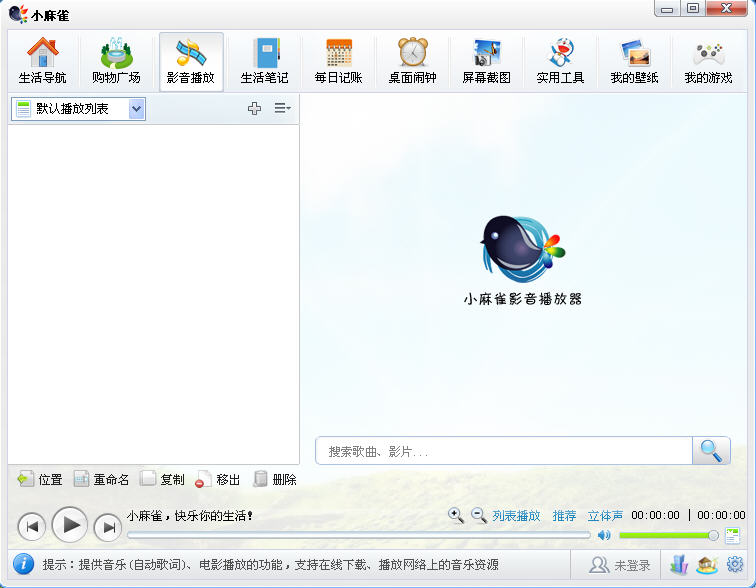The height and width of the screenshot is (588, 756).
Task: Focus the 搜索歌曲、影片 search field
Action: (x=504, y=451)
